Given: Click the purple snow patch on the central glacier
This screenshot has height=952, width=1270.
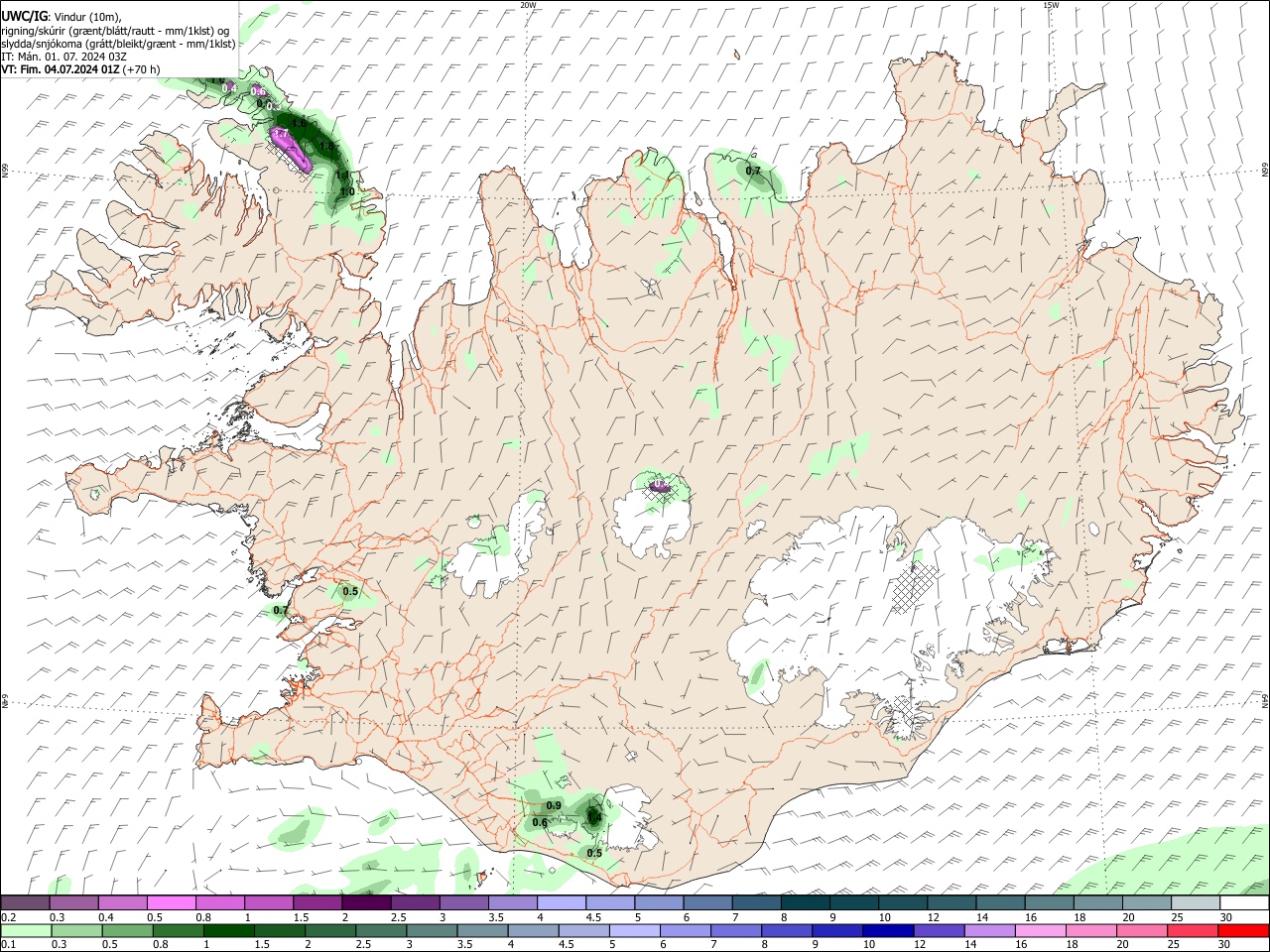Looking at the screenshot, I should click(660, 486).
